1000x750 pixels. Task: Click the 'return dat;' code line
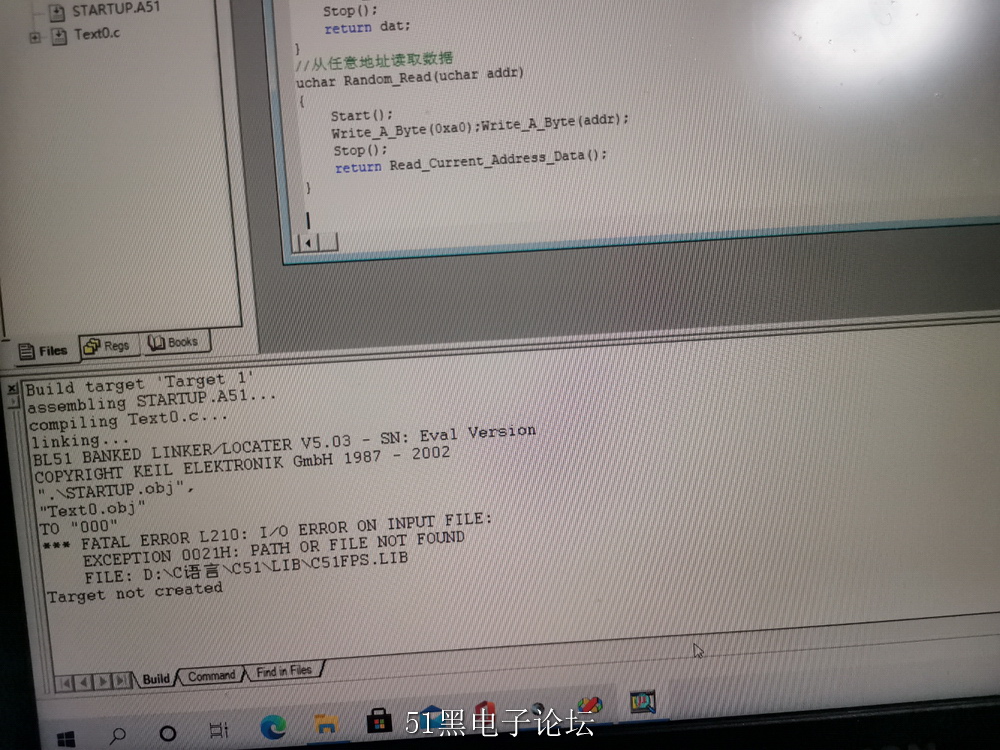(x=367, y=27)
